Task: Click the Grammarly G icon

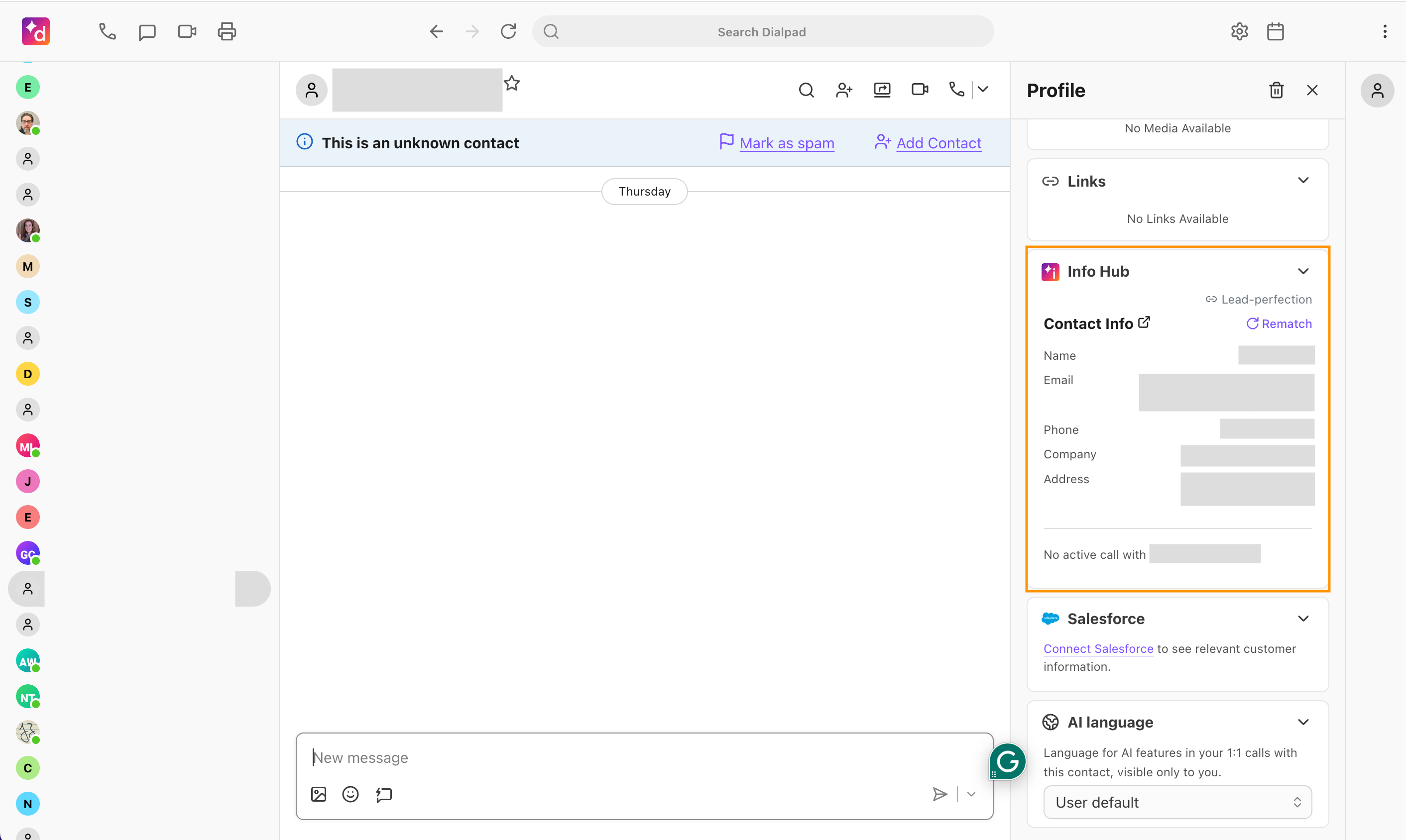Action: [1008, 762]
